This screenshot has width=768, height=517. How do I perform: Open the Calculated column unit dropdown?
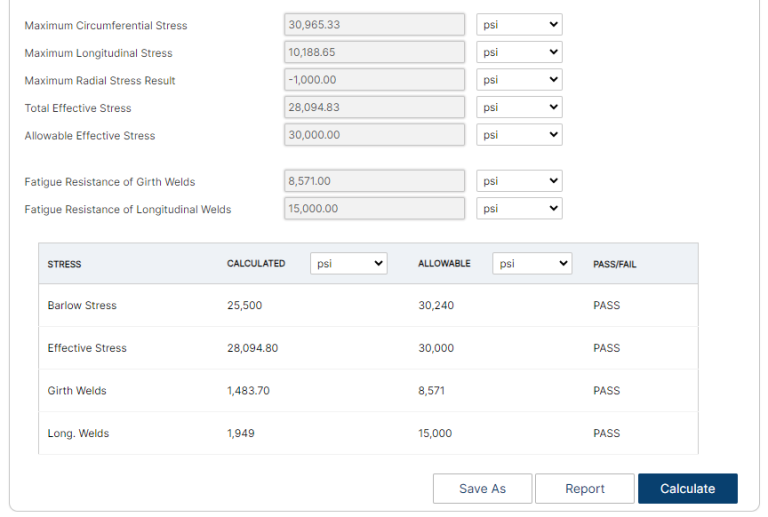(x=348, y=263)
